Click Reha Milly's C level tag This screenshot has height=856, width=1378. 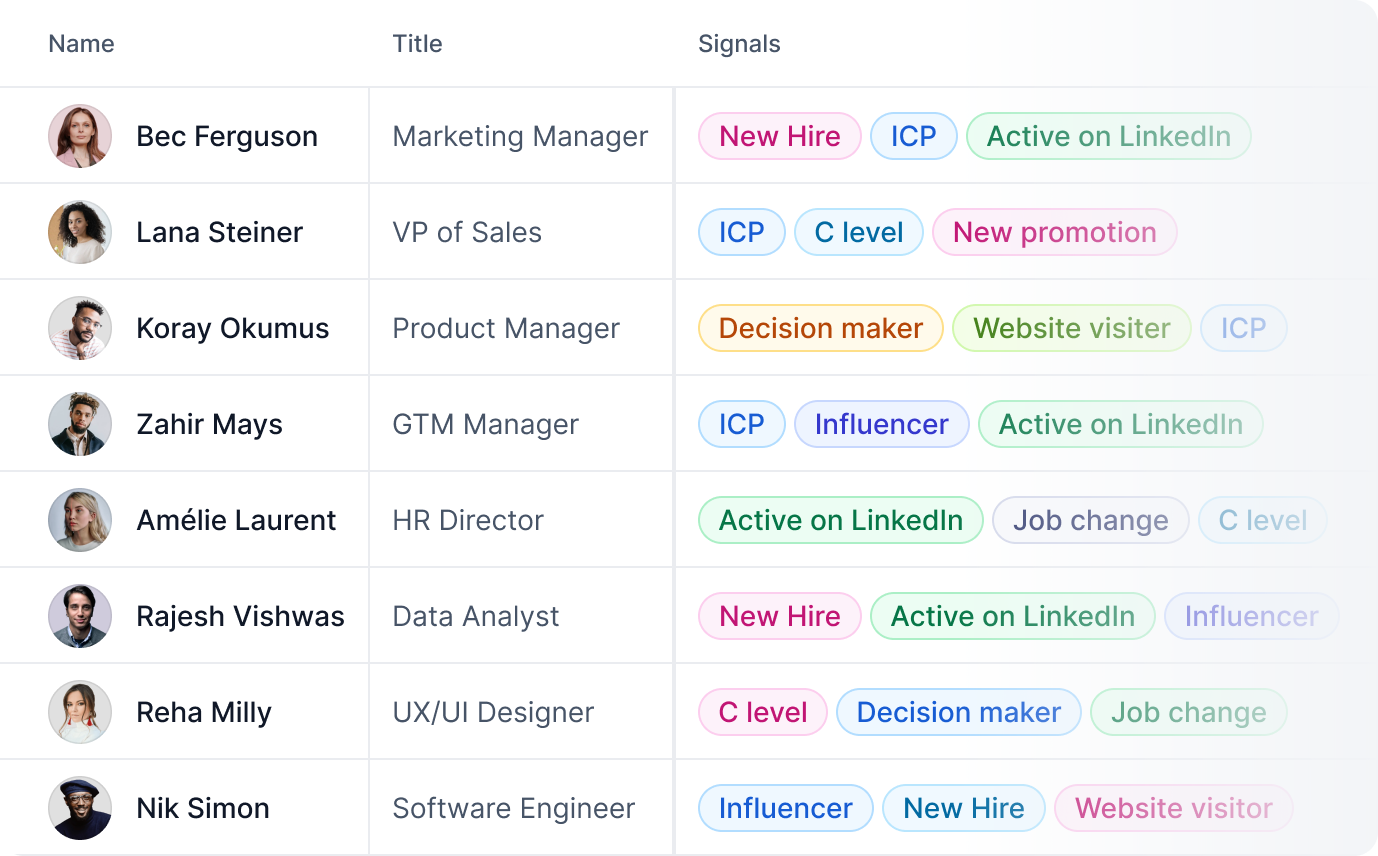pos(762,712)
